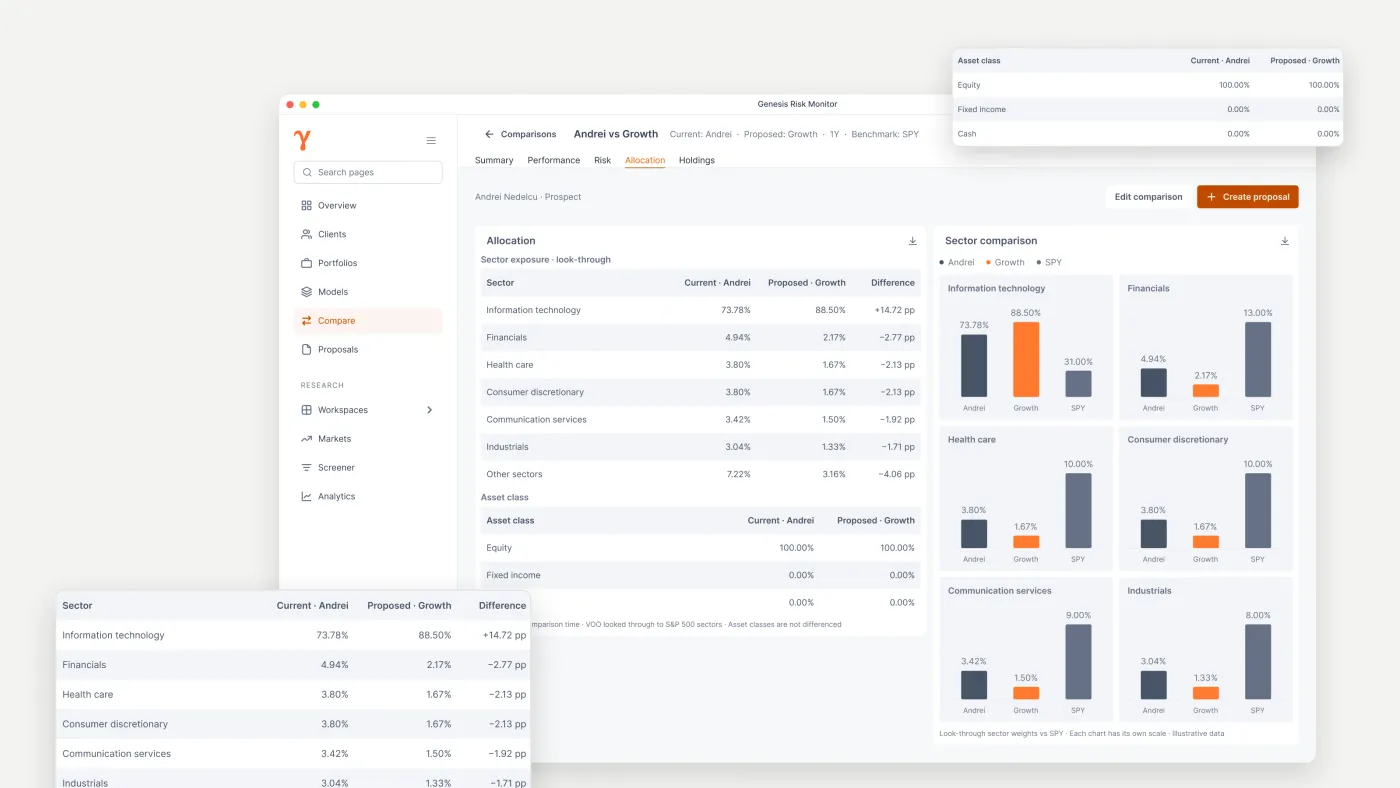Click Fixed income row in main Asset class table
This screenshot has height=788, width=1400.
pyautogui.click(x=700, y=575)
